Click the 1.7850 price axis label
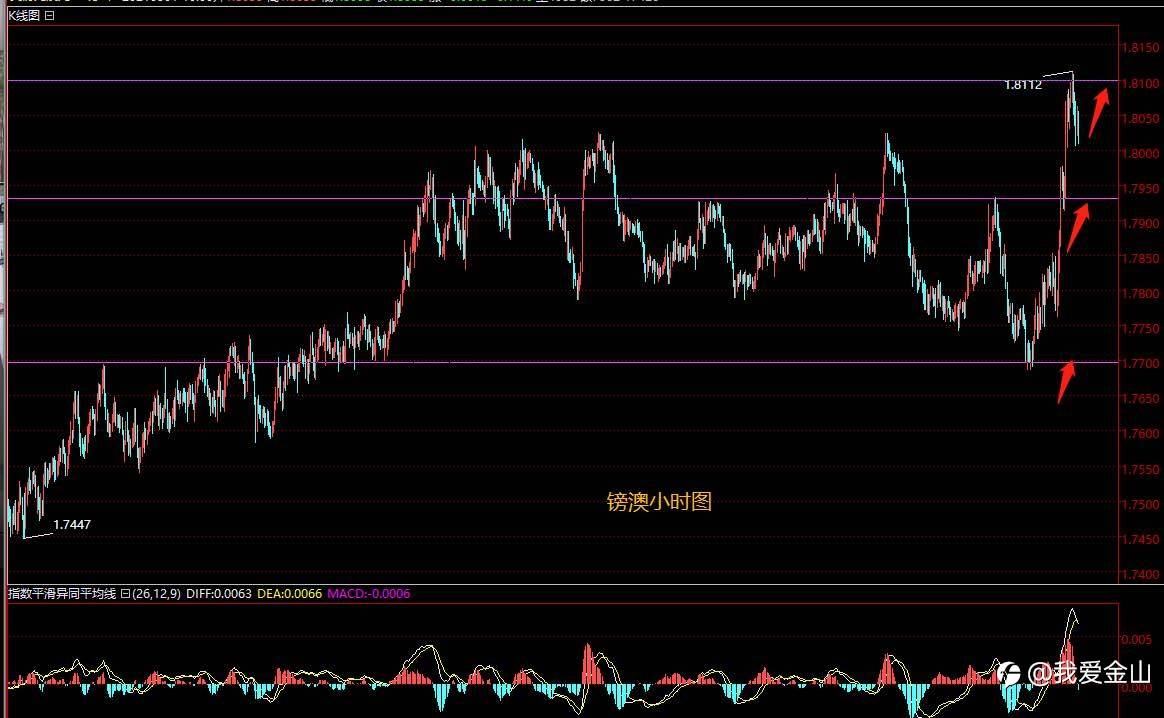 click(1140, 258)
